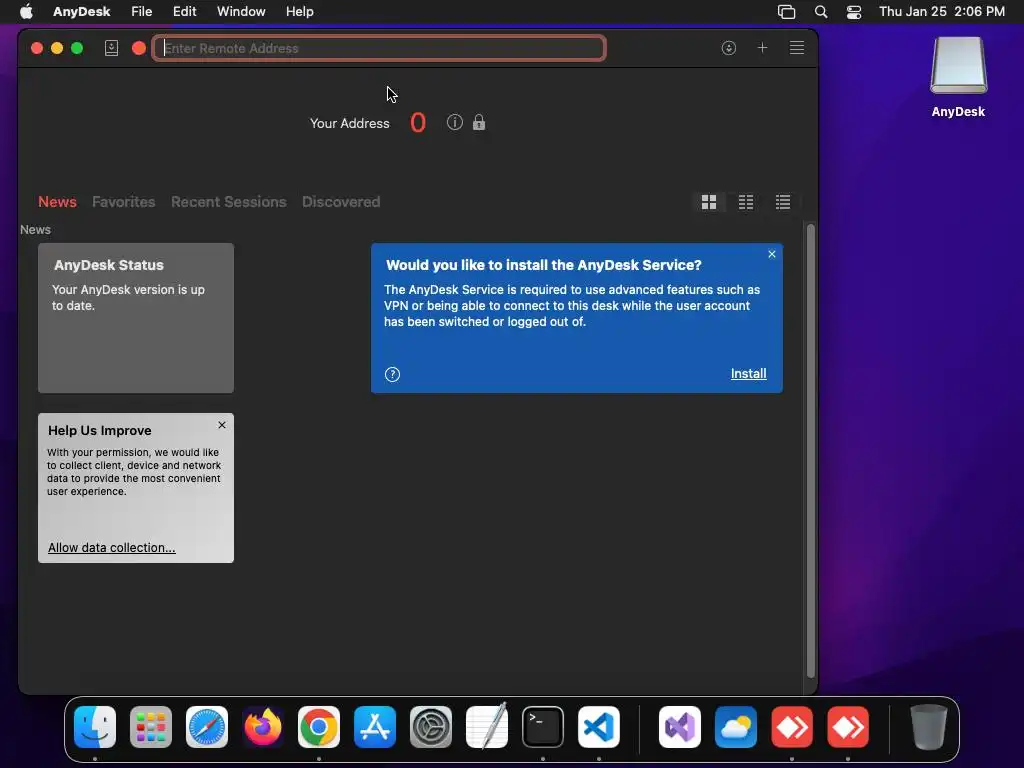Image resolution: width=1024 pixels, height=768 pixels.
Task: Switch to the Favorites tab
Action: (x=123, y=202)
